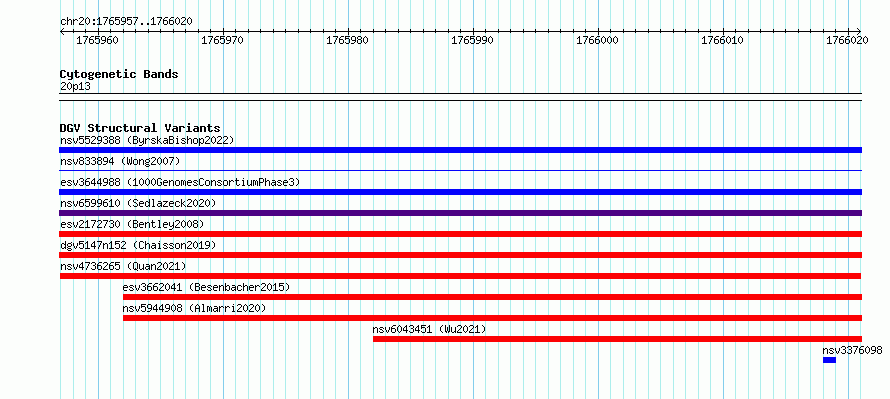Click ruler position 1765970
The image size is (890, 399).
(x=222, y=40)
